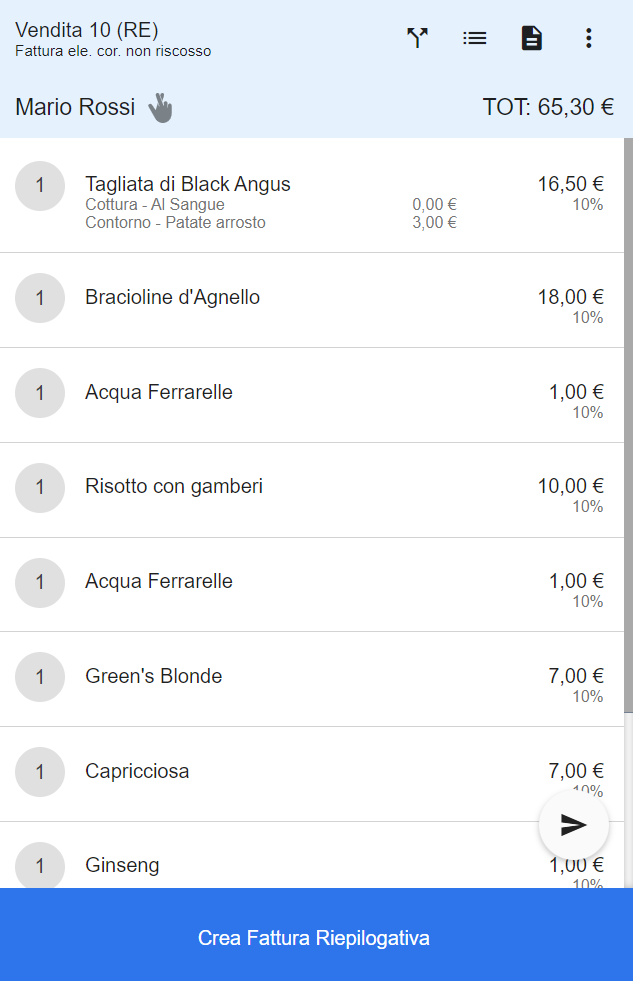Click quantity circle for Tagliata di Black Angus
Image resolution: width=633 pixels, height=981 pixels.
click(x=40, y=186)
